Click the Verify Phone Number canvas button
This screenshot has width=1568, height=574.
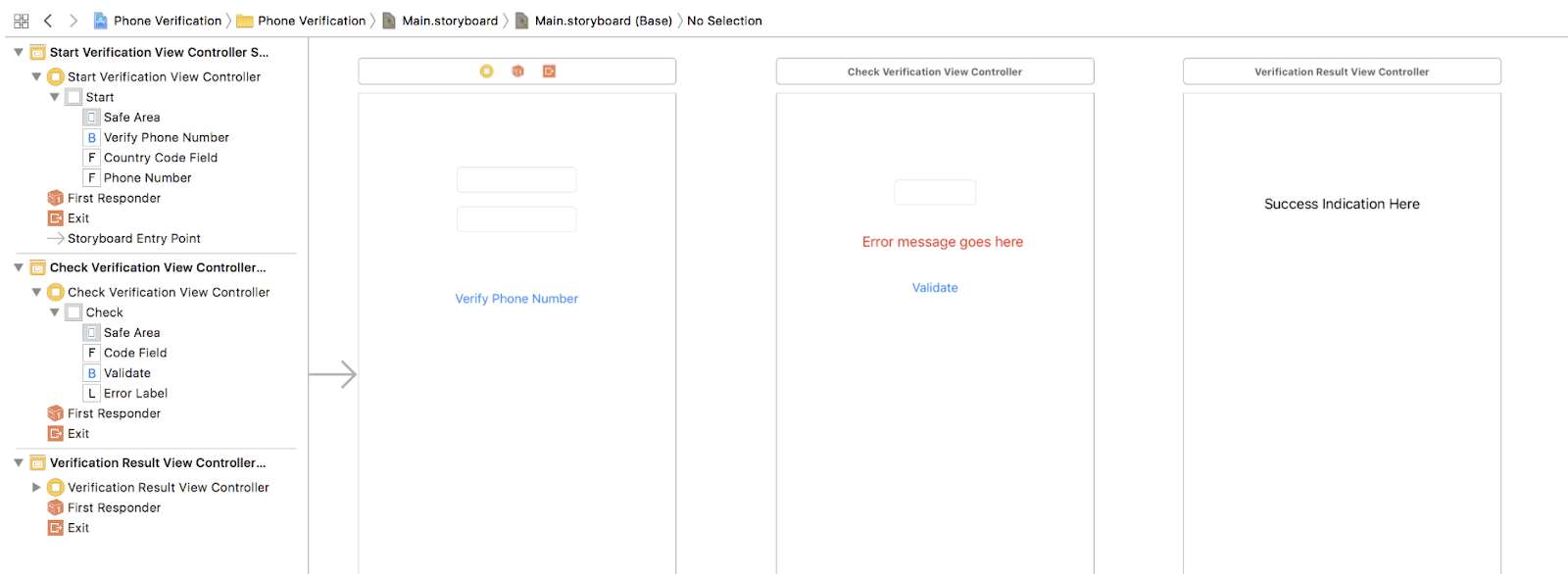[516, 299]
